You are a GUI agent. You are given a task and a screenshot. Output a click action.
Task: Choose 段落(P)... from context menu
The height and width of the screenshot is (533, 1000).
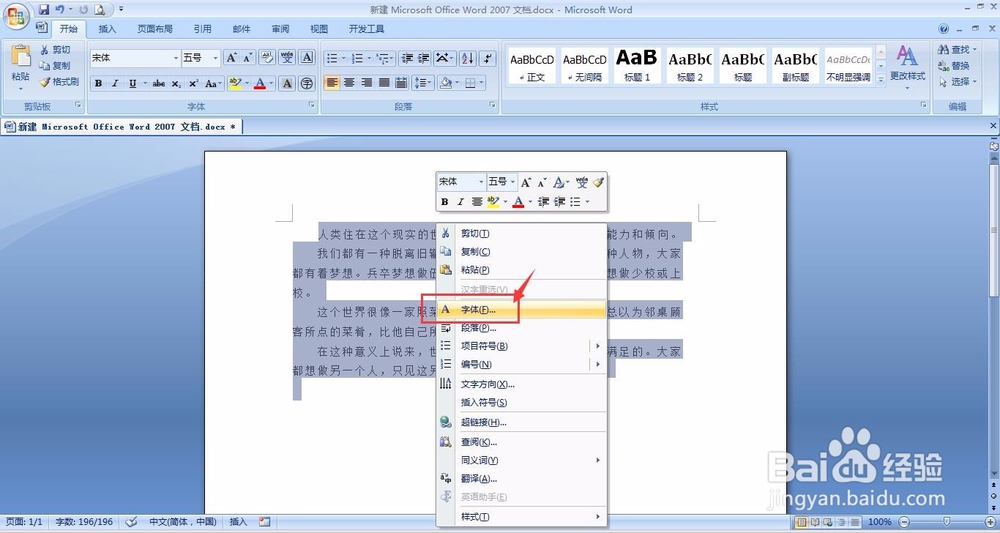pos(522,328)
